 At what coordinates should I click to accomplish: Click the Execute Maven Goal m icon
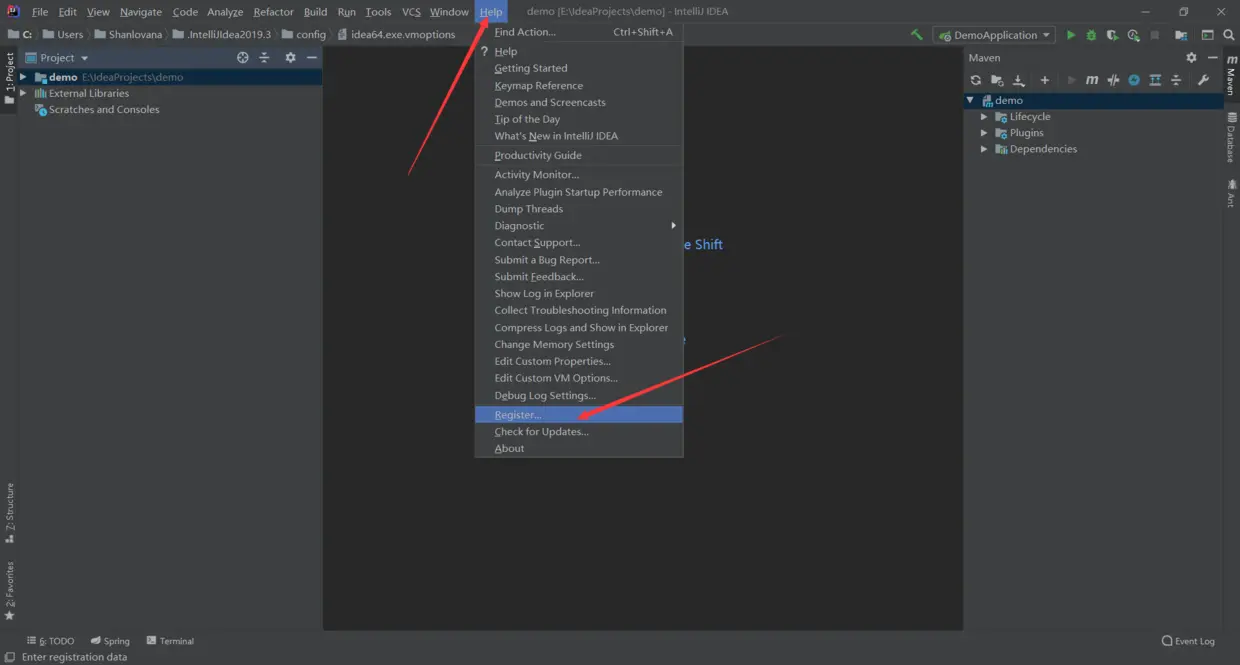pos(1092,80)
